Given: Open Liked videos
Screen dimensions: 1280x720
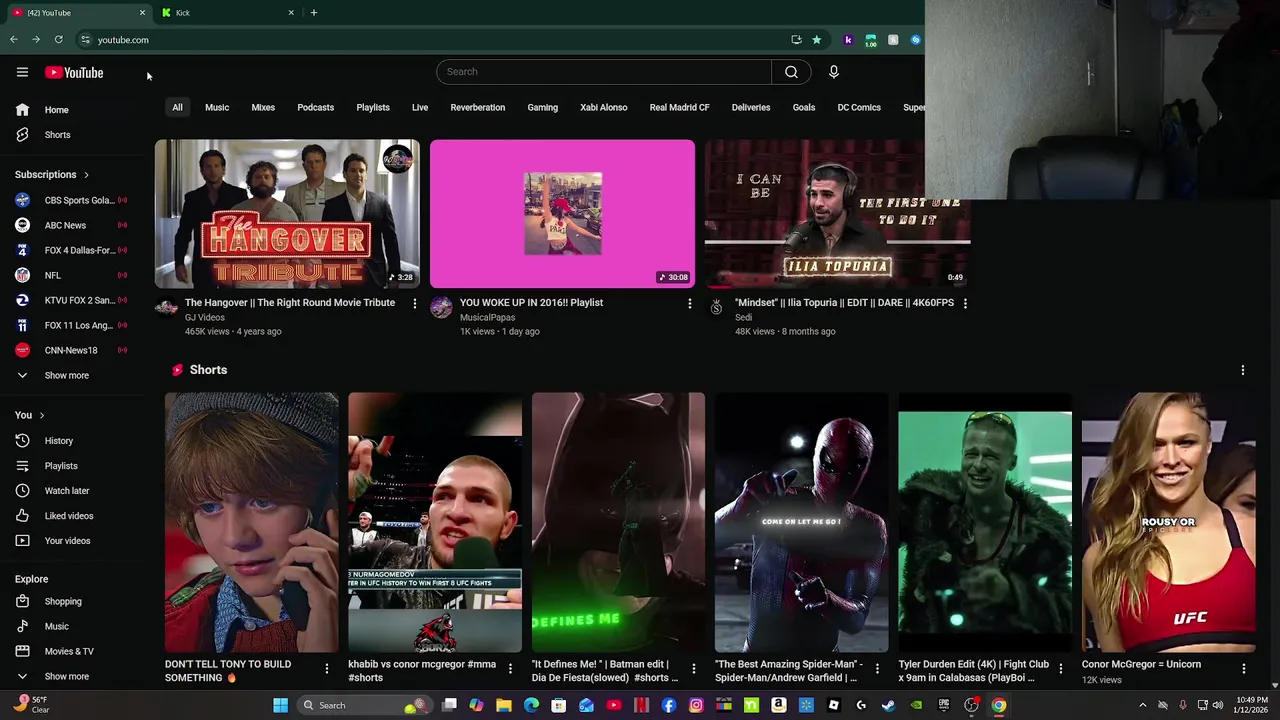Looking at the screenshot, I should coord(70,516).
